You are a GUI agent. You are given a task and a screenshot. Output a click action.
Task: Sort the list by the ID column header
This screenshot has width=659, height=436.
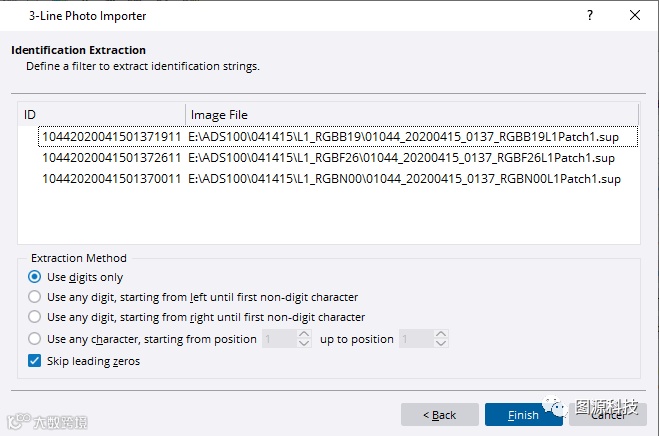click(102, 115)
